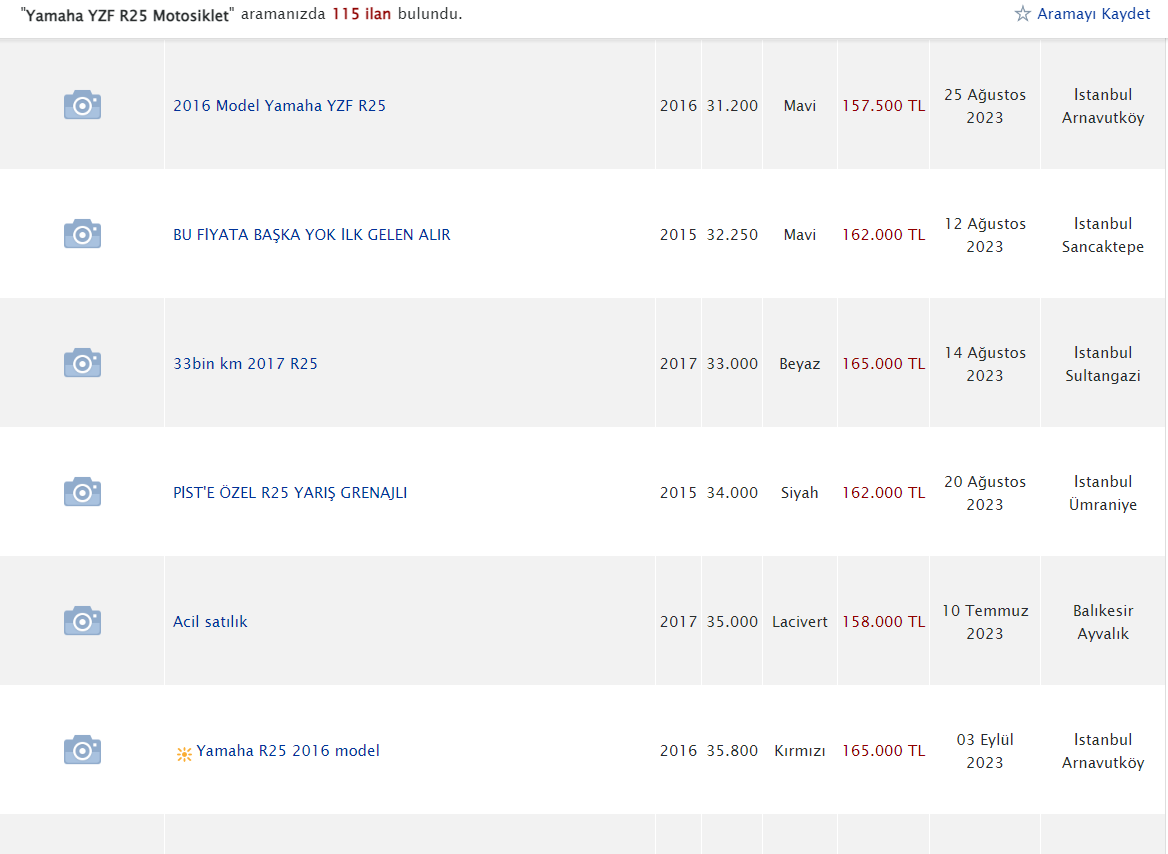Click camera icon for Yamaha R25 2016 model
This screenshot has width=1168, height=854.
[x=82, y=750]
